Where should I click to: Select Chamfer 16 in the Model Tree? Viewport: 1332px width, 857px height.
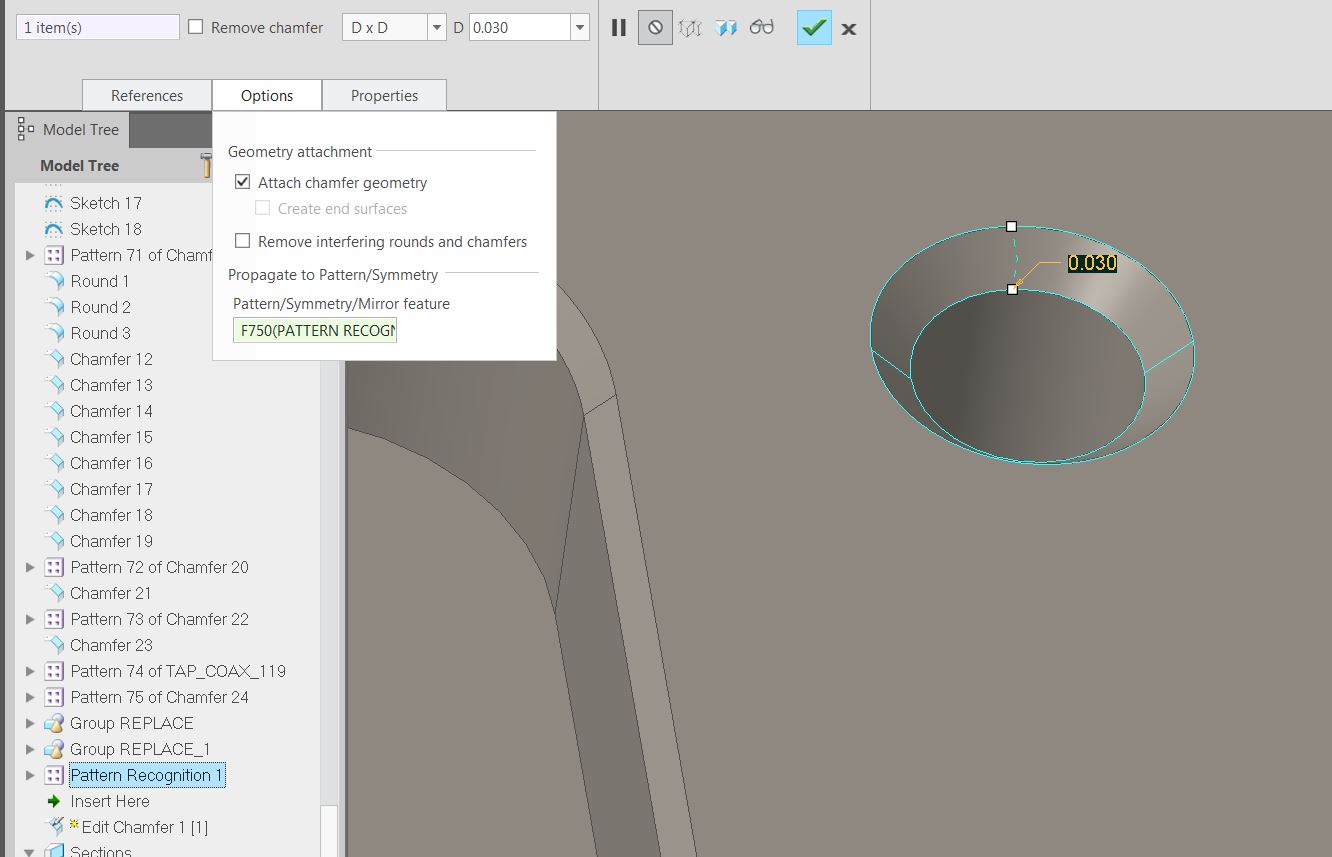coord(111,463)
